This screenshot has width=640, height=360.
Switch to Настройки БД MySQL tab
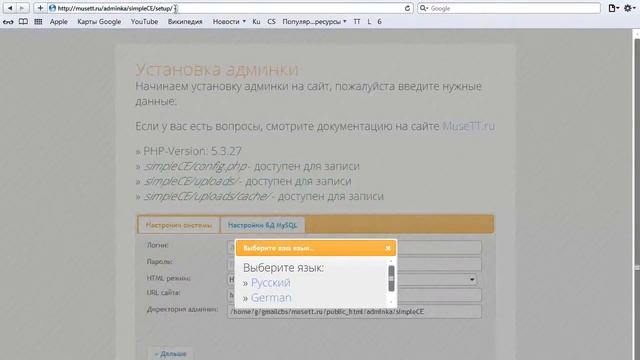[262, 225]
